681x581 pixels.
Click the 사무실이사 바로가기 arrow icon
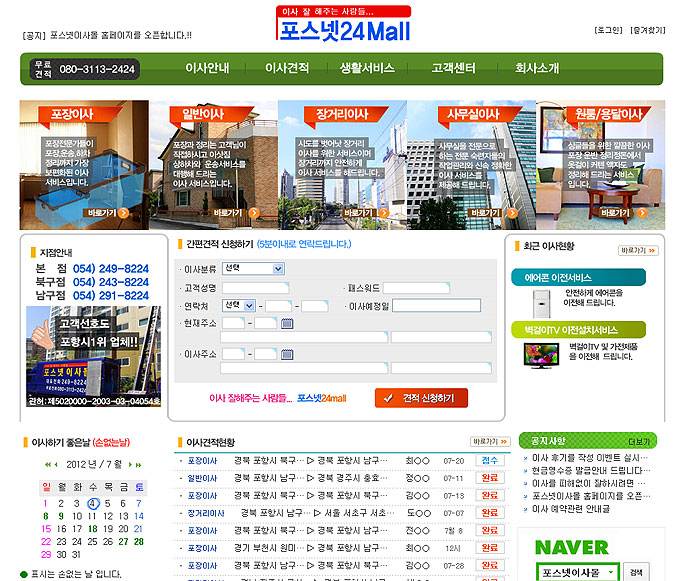[x=512, y=213]
